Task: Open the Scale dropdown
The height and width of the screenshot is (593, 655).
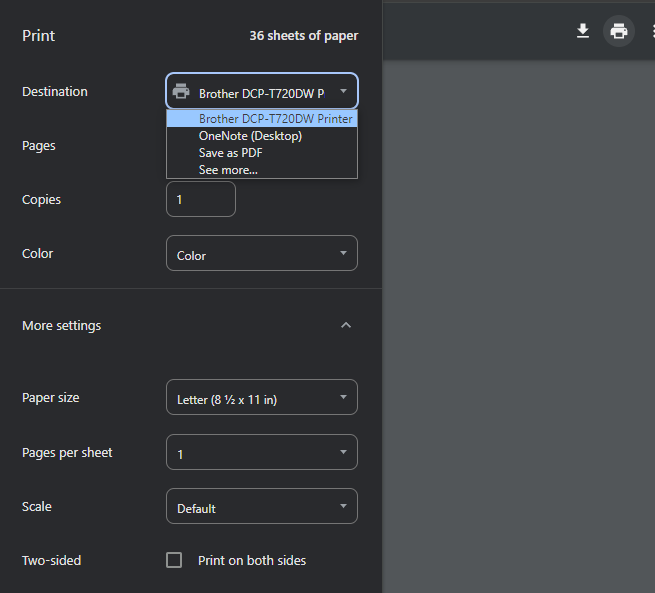Action: pos(262,506)
